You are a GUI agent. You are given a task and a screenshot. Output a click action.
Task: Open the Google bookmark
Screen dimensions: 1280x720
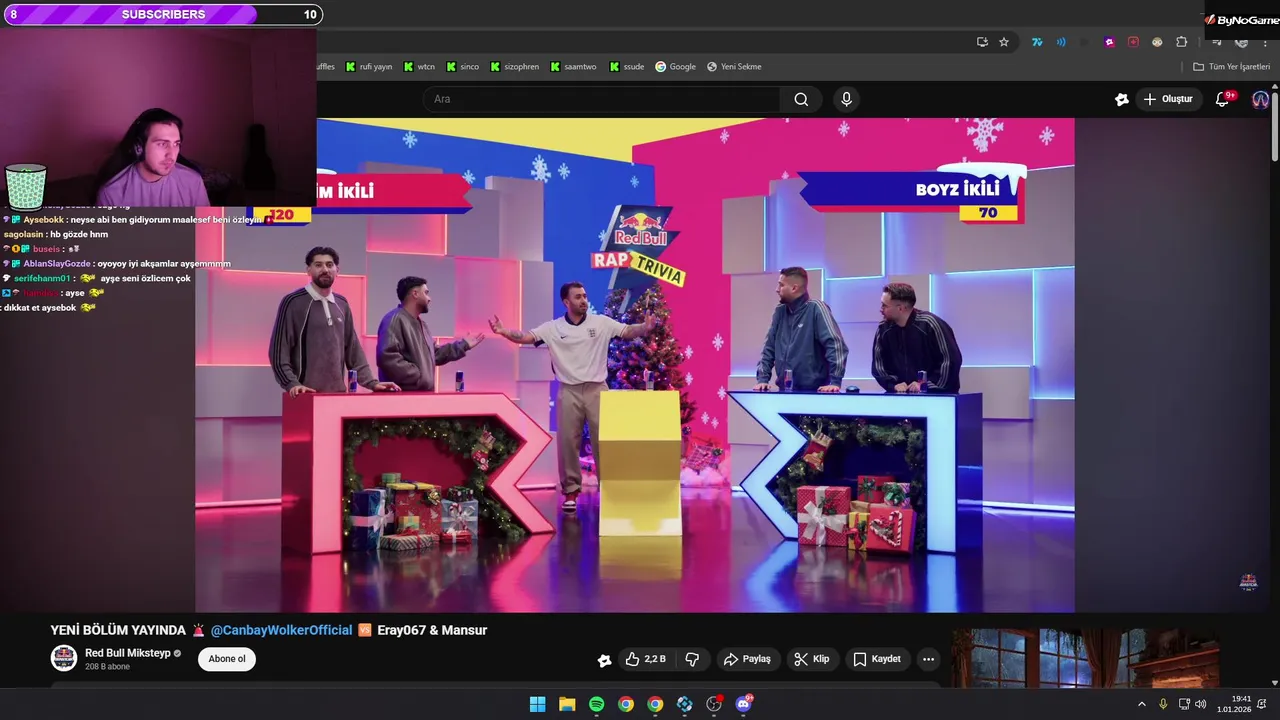click(x=675, y=67)
